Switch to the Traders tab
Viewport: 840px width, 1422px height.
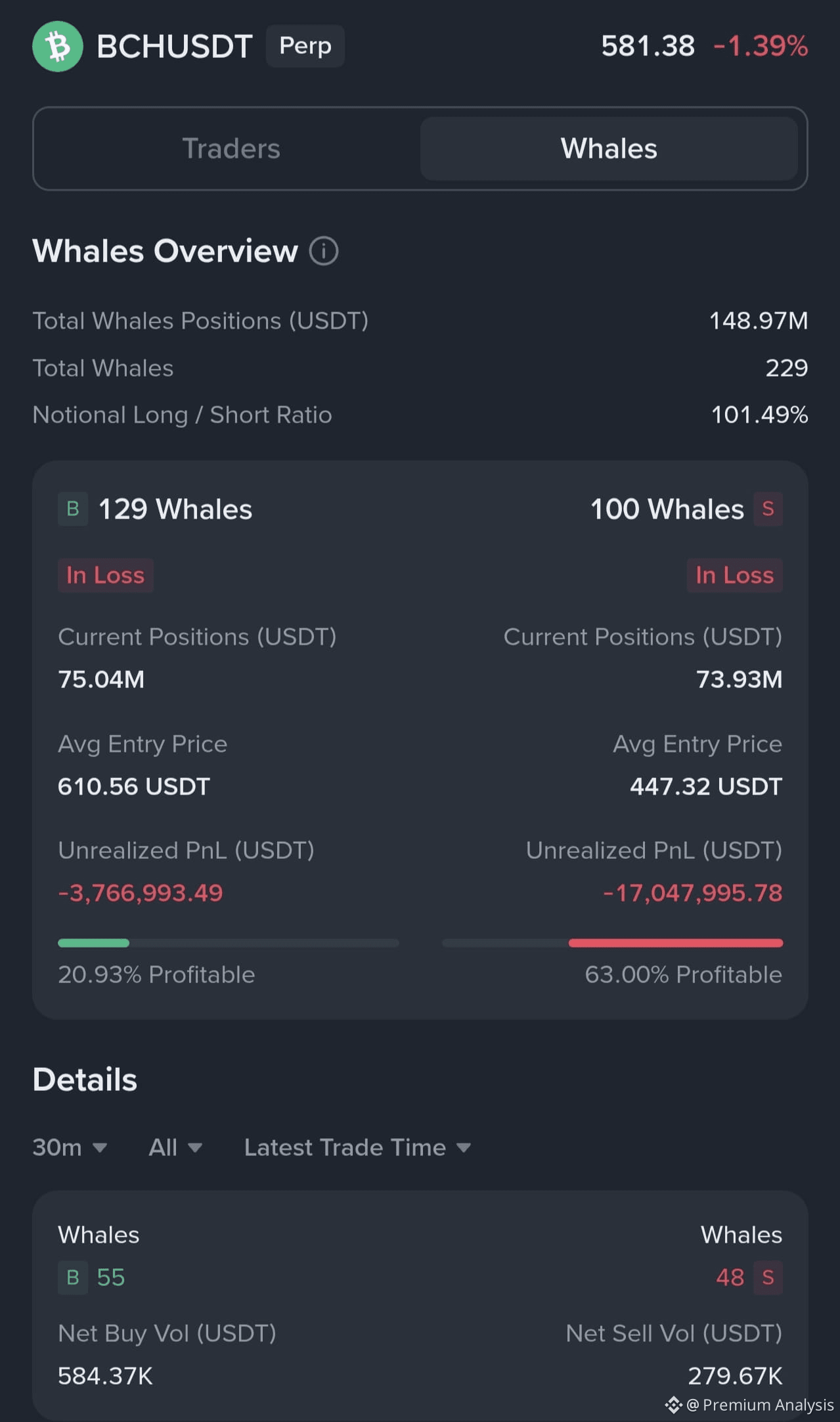231,149
